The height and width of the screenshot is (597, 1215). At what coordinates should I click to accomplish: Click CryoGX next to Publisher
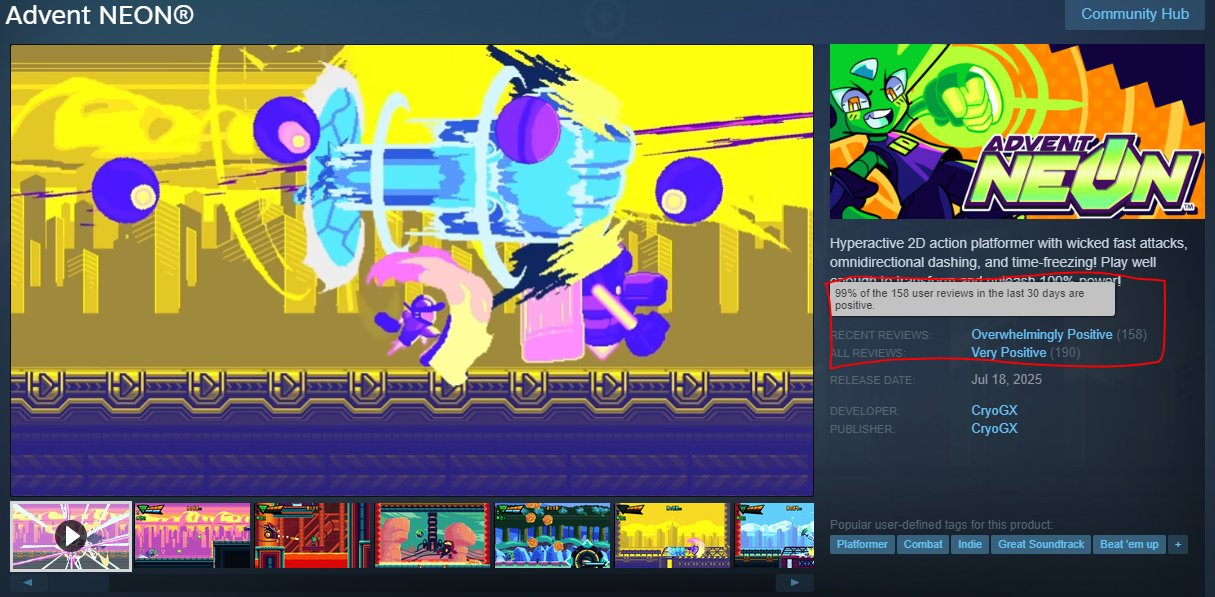click(993, 429)
